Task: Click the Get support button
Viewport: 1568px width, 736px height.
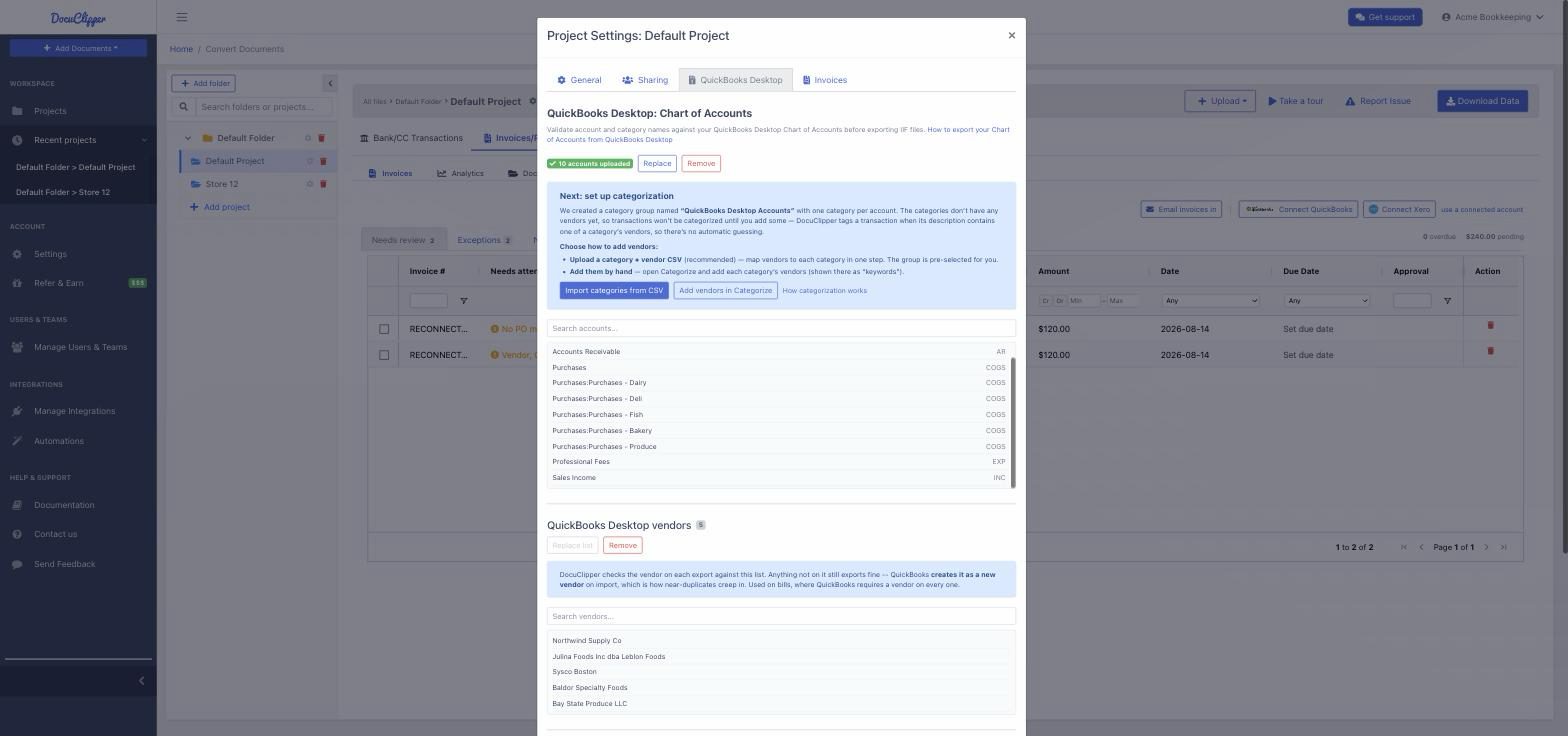Action: [x=1385, y=17]
